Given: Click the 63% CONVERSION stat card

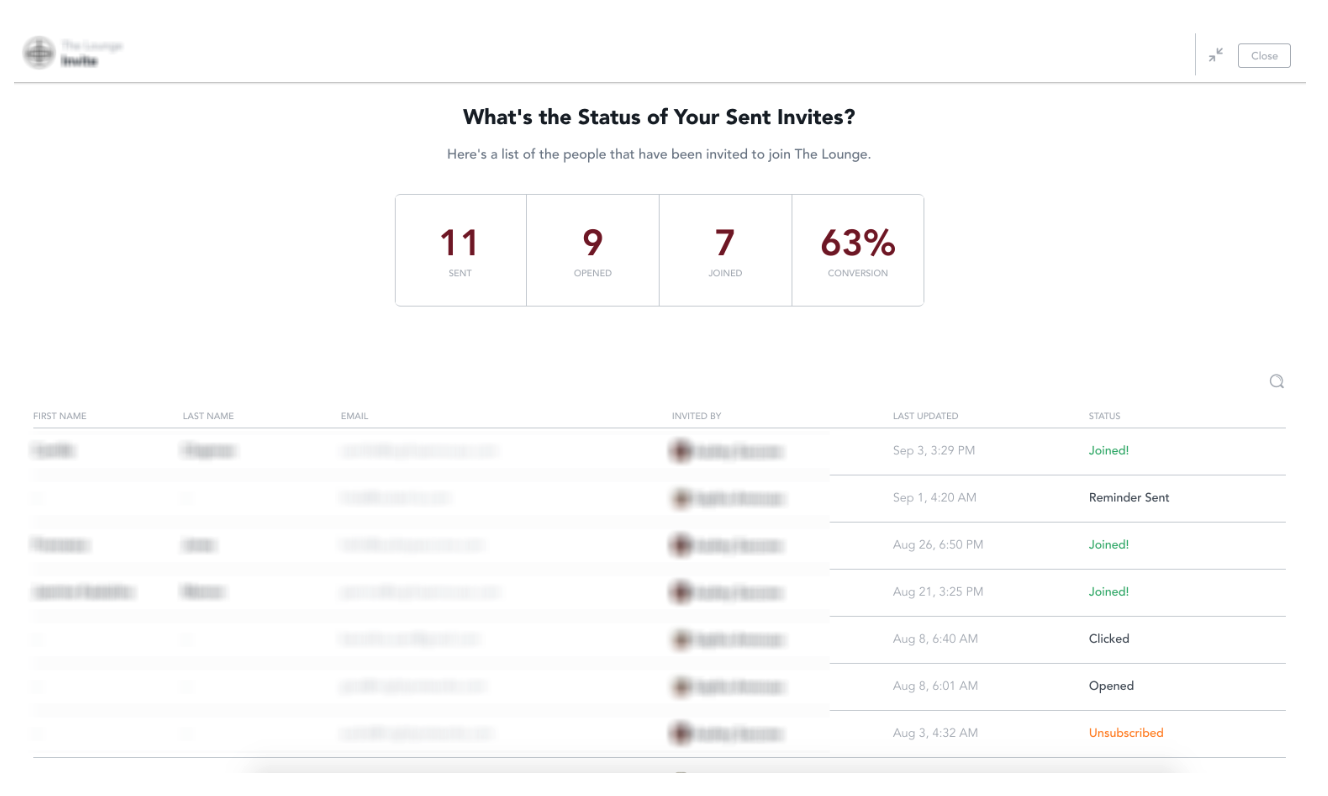Looking at the screenshot, I should coord(858,250).
